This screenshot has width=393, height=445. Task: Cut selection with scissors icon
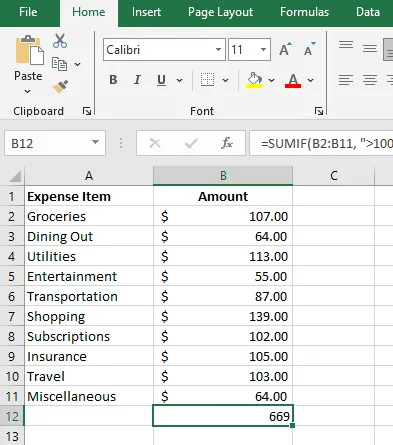60,41
